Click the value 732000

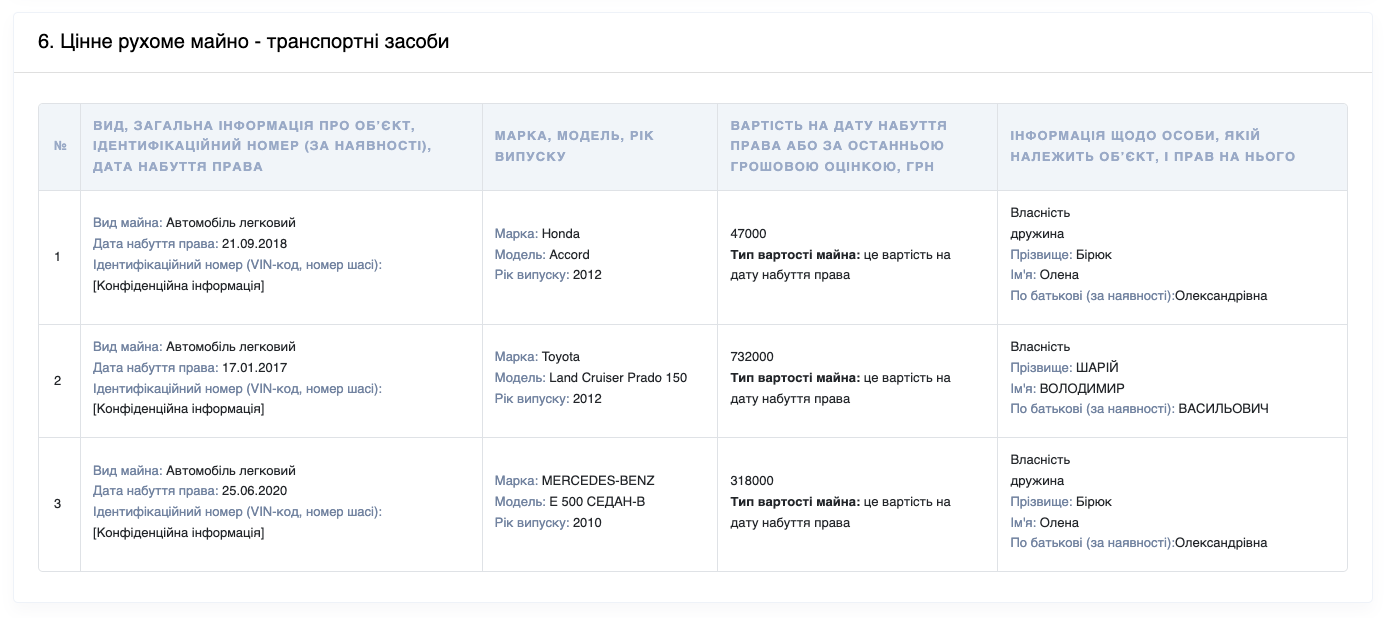(752, 357)
